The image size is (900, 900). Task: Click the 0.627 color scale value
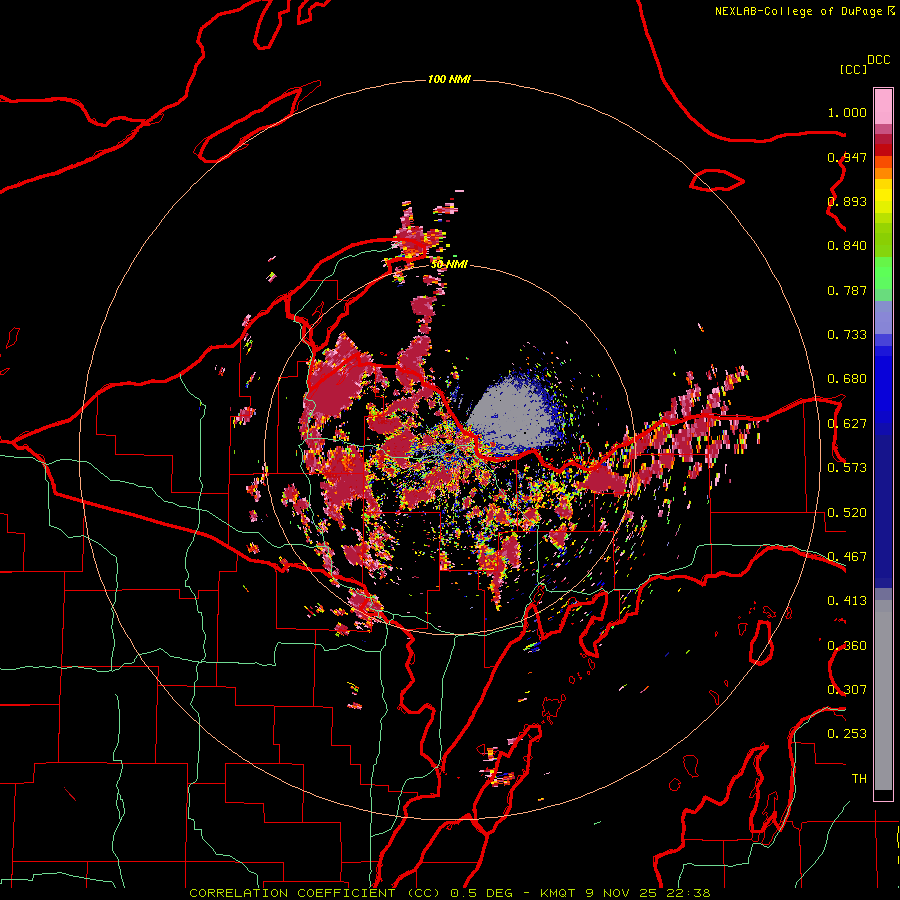[x=847, y=424]
